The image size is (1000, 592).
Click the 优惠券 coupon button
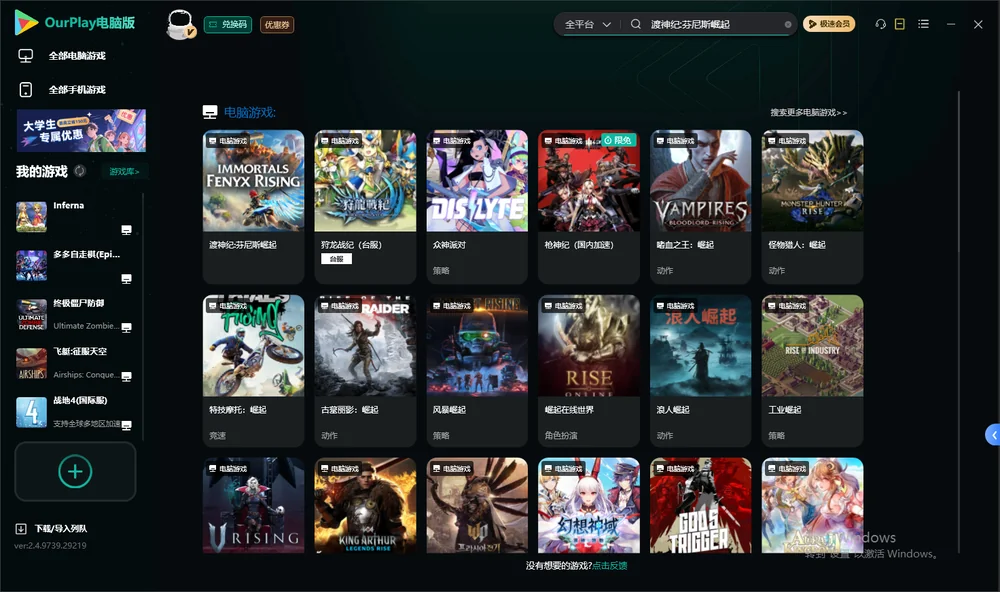(277, 25)
